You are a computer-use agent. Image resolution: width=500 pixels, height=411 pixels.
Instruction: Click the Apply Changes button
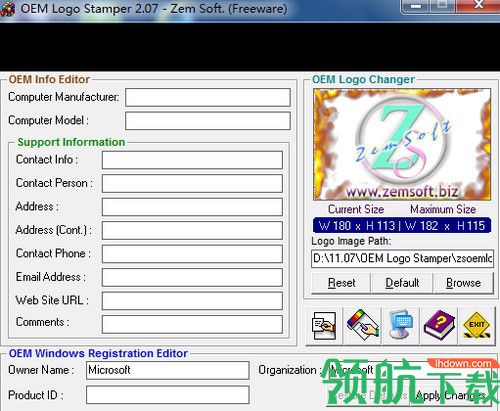[451, 396]
